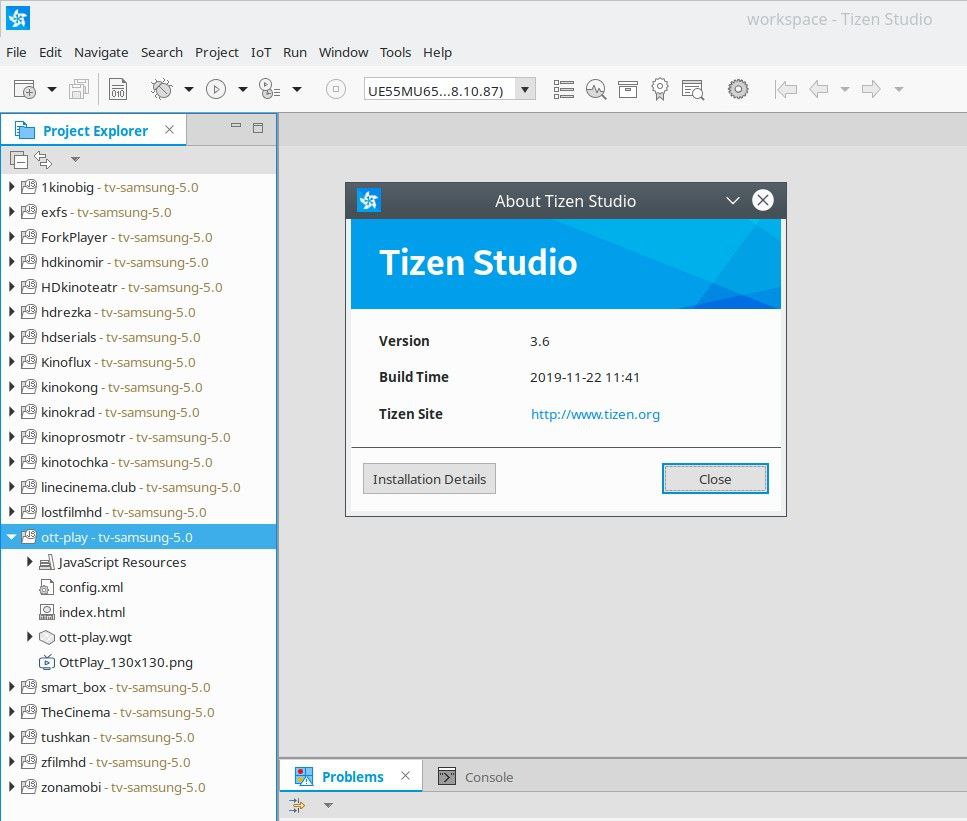The image size is (967, 821).
Task: Click the last edit location arrow
Action: pyautogui.click(x=786, y=89)
